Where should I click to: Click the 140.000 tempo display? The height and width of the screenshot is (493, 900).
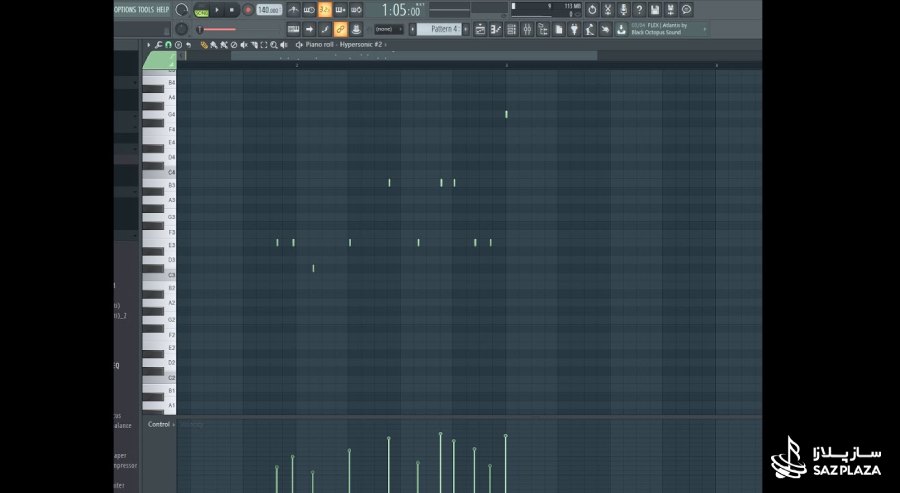pyautogui.click(x=269, y=10)
